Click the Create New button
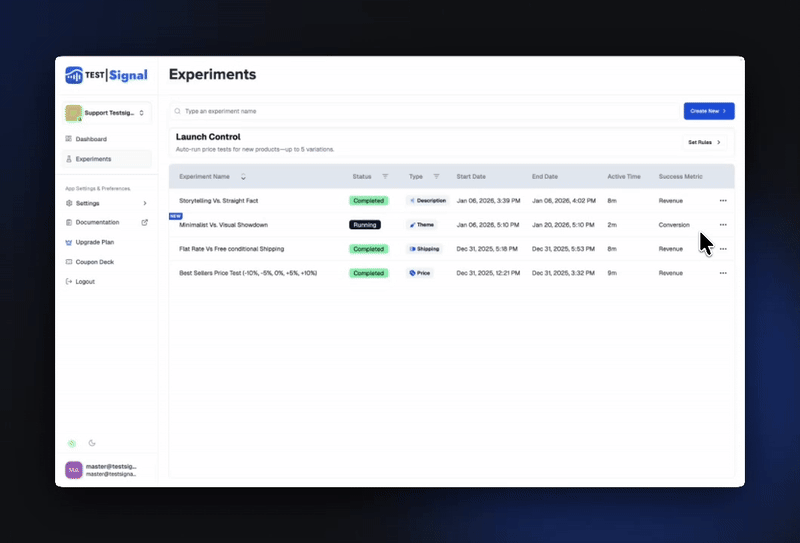The image size is (800, 543). click(x=709, y=111)
